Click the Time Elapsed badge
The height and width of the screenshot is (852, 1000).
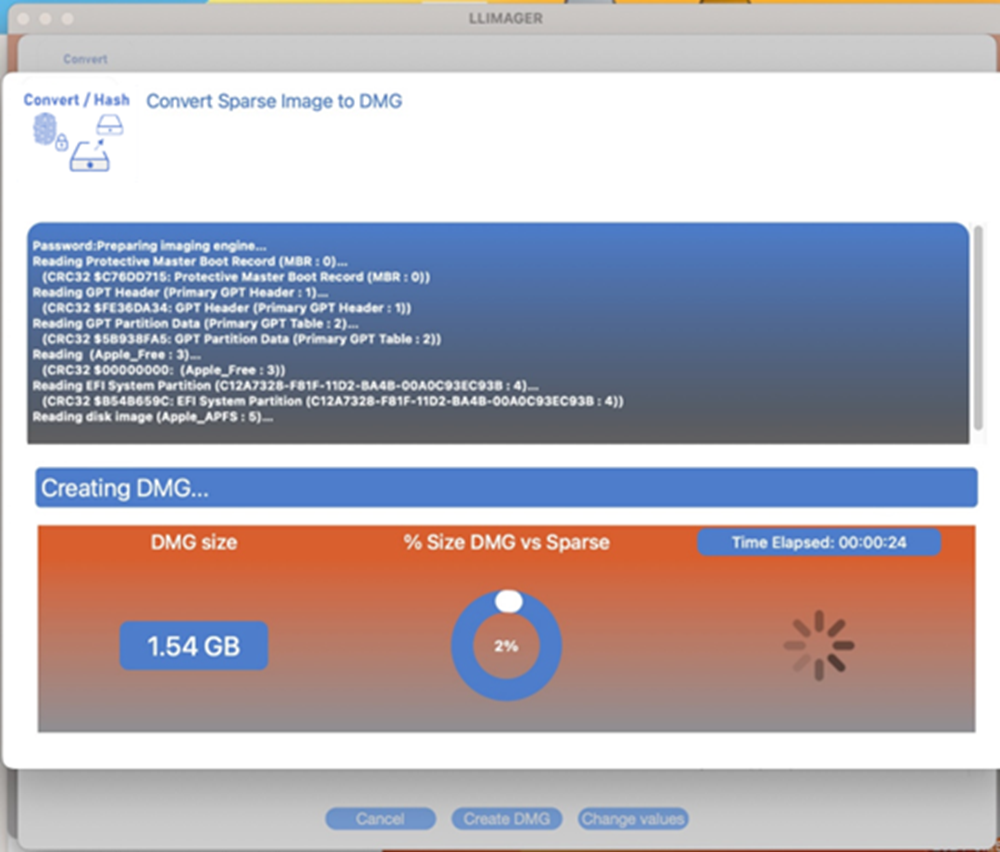819,541
